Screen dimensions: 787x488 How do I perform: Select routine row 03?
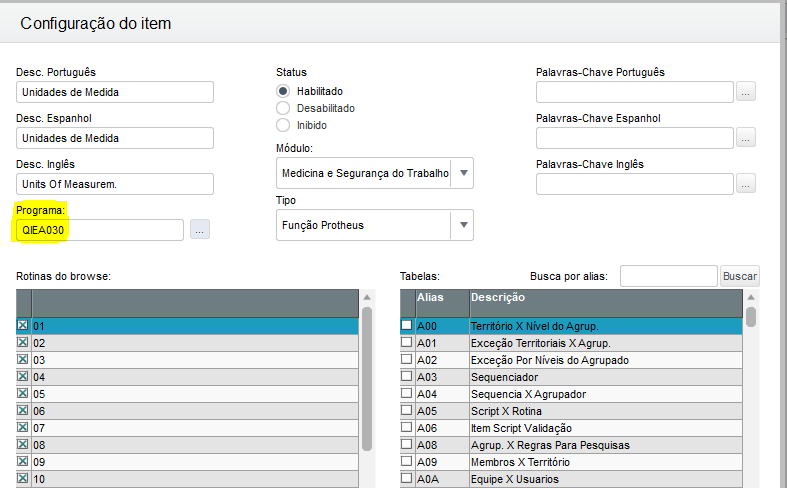(187, 360)
